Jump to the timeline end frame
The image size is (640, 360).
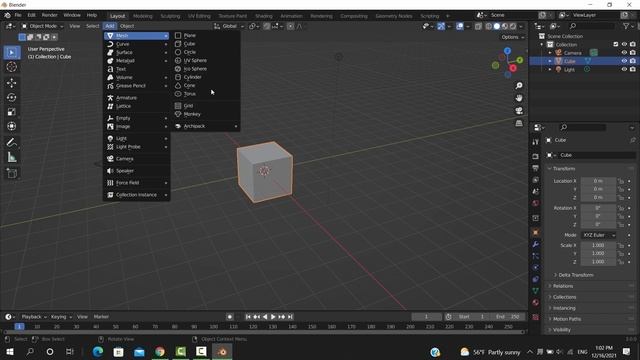[x=290, y=317]
